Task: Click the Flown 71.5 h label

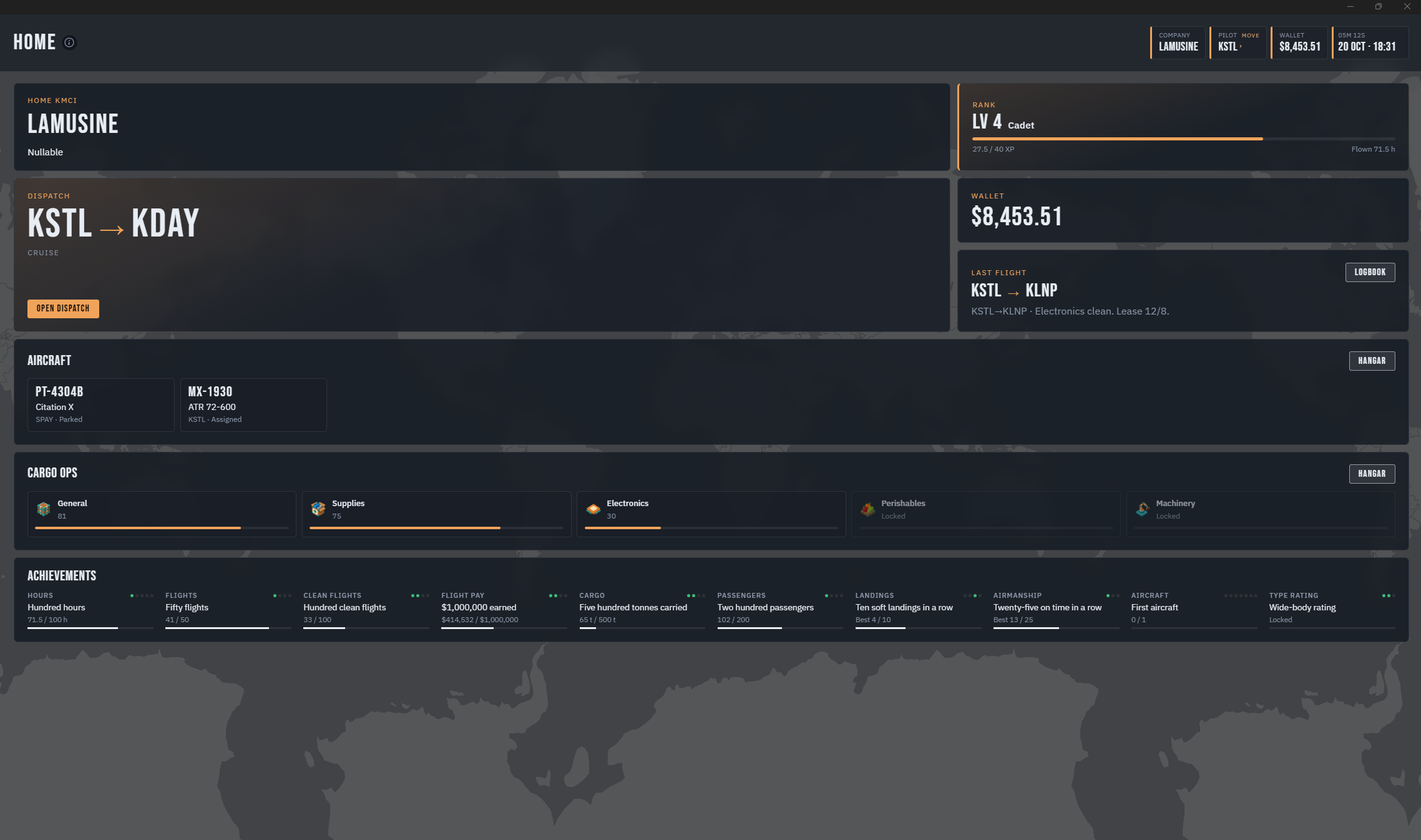Action: 1373,149
